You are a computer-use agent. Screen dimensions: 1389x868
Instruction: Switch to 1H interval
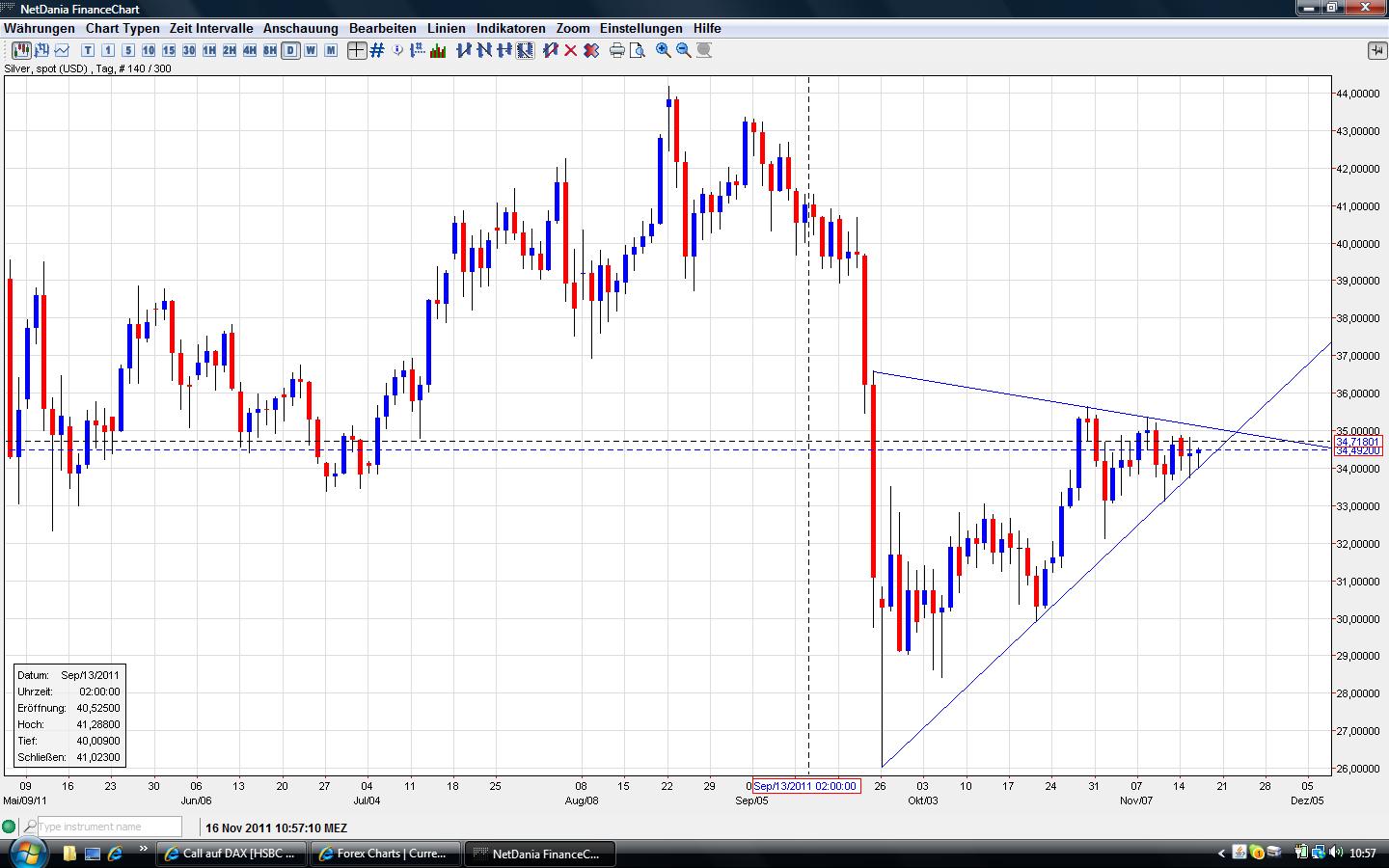[x=209, y=50]
